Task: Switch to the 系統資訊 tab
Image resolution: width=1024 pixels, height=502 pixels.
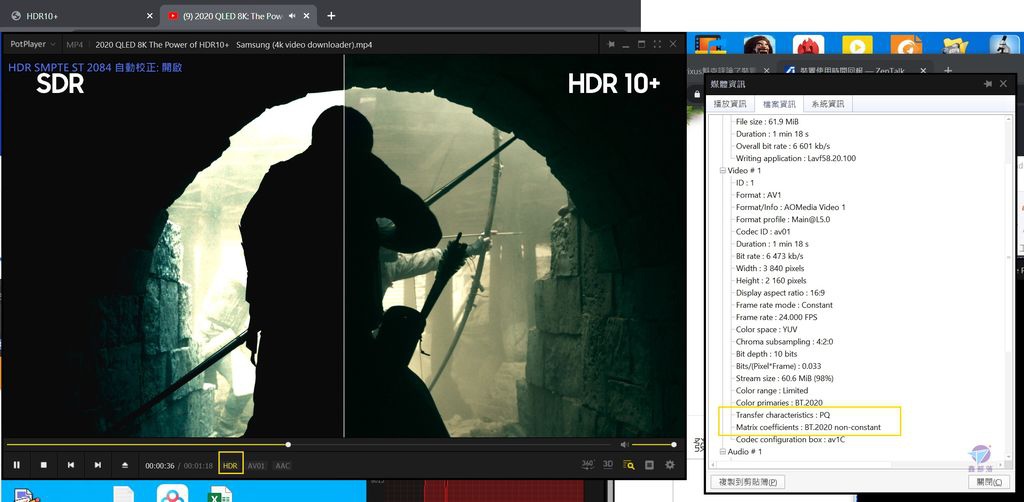Action: (827, 104)
